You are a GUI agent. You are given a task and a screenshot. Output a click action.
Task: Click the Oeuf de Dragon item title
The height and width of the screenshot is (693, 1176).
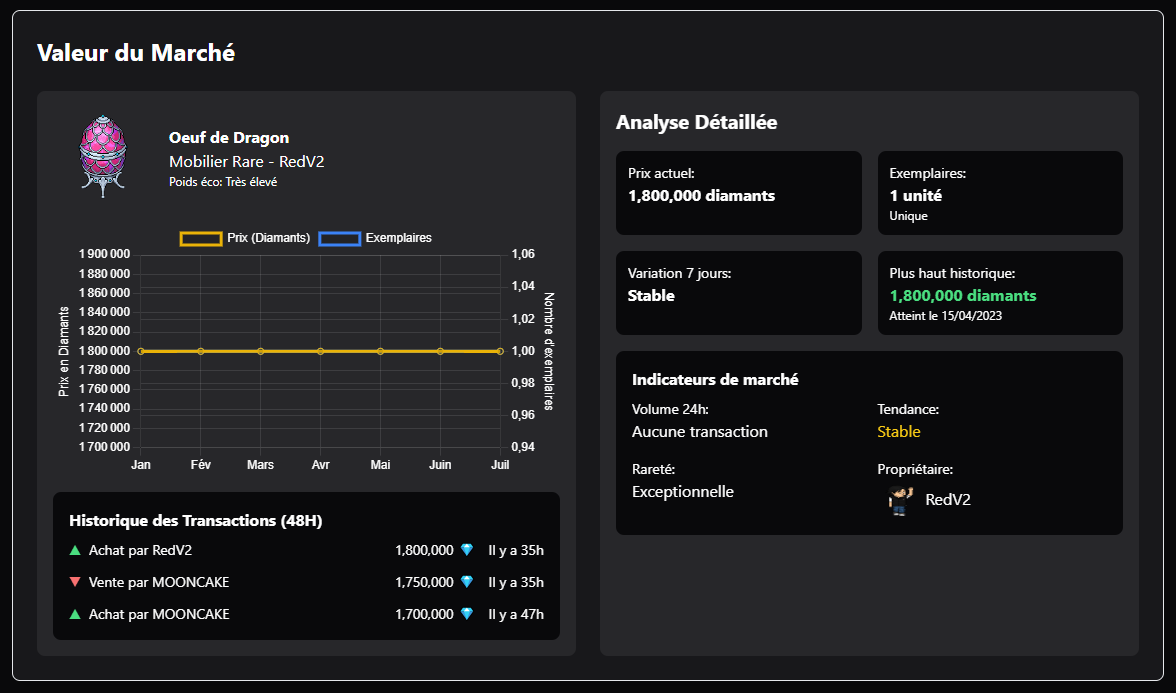229,138
